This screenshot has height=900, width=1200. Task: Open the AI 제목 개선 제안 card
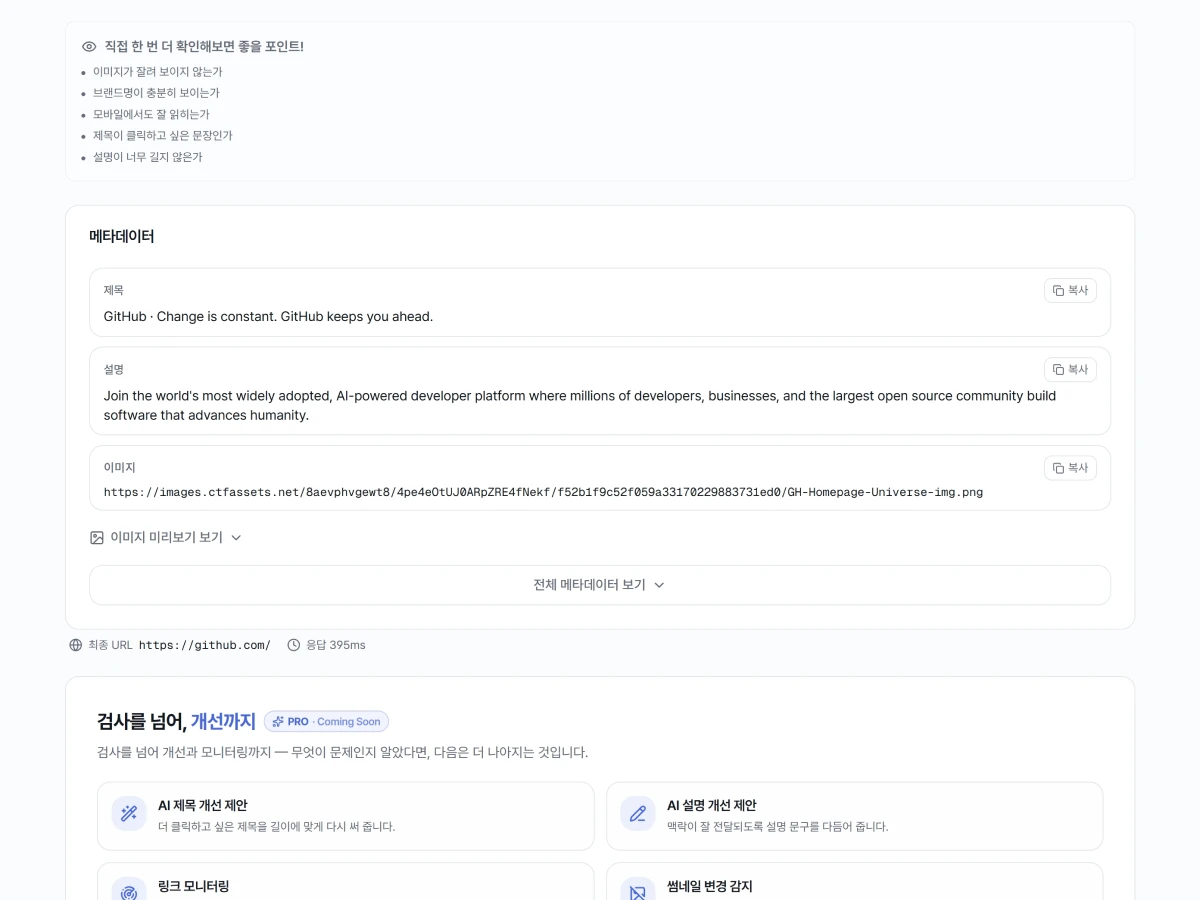point(346,816)
